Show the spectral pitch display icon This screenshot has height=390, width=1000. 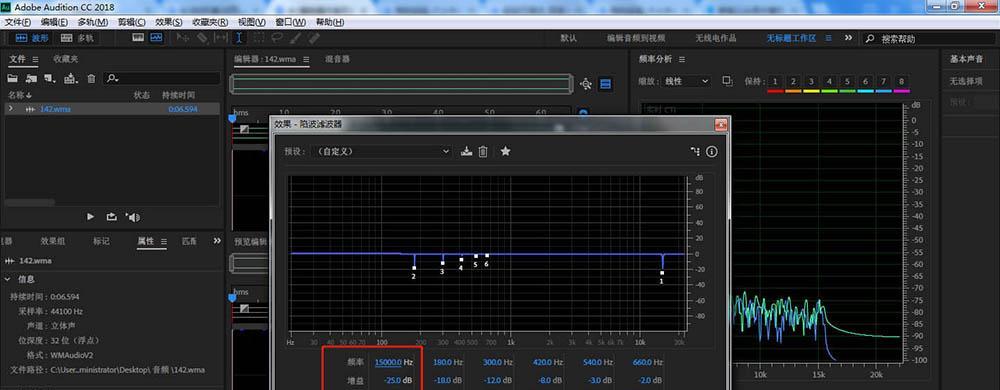157,38
